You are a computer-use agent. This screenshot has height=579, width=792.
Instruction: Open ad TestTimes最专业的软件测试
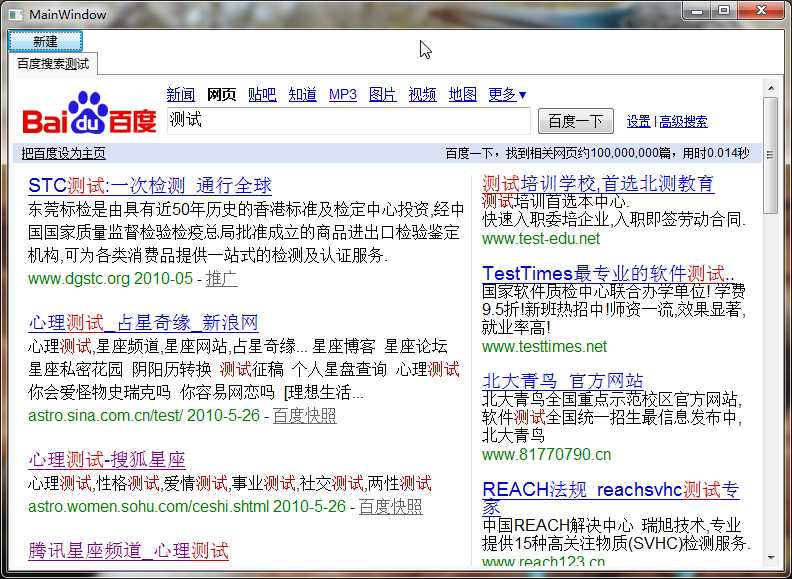[x=608, y=273]
